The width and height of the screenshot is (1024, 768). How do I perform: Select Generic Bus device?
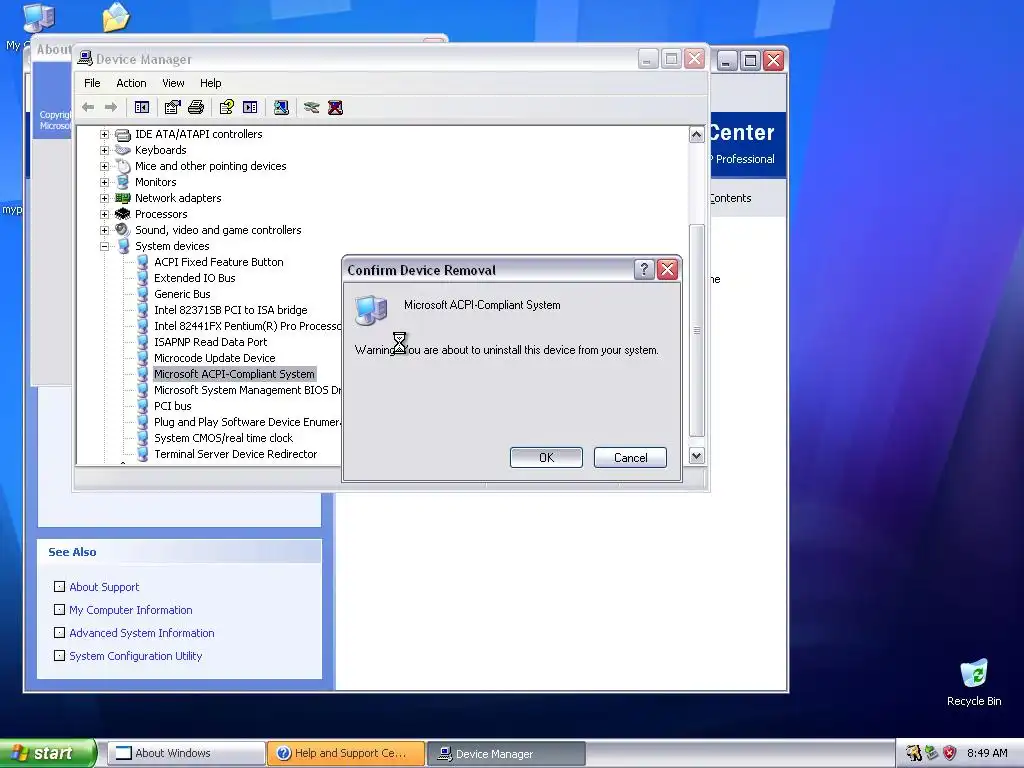point(182,294)
